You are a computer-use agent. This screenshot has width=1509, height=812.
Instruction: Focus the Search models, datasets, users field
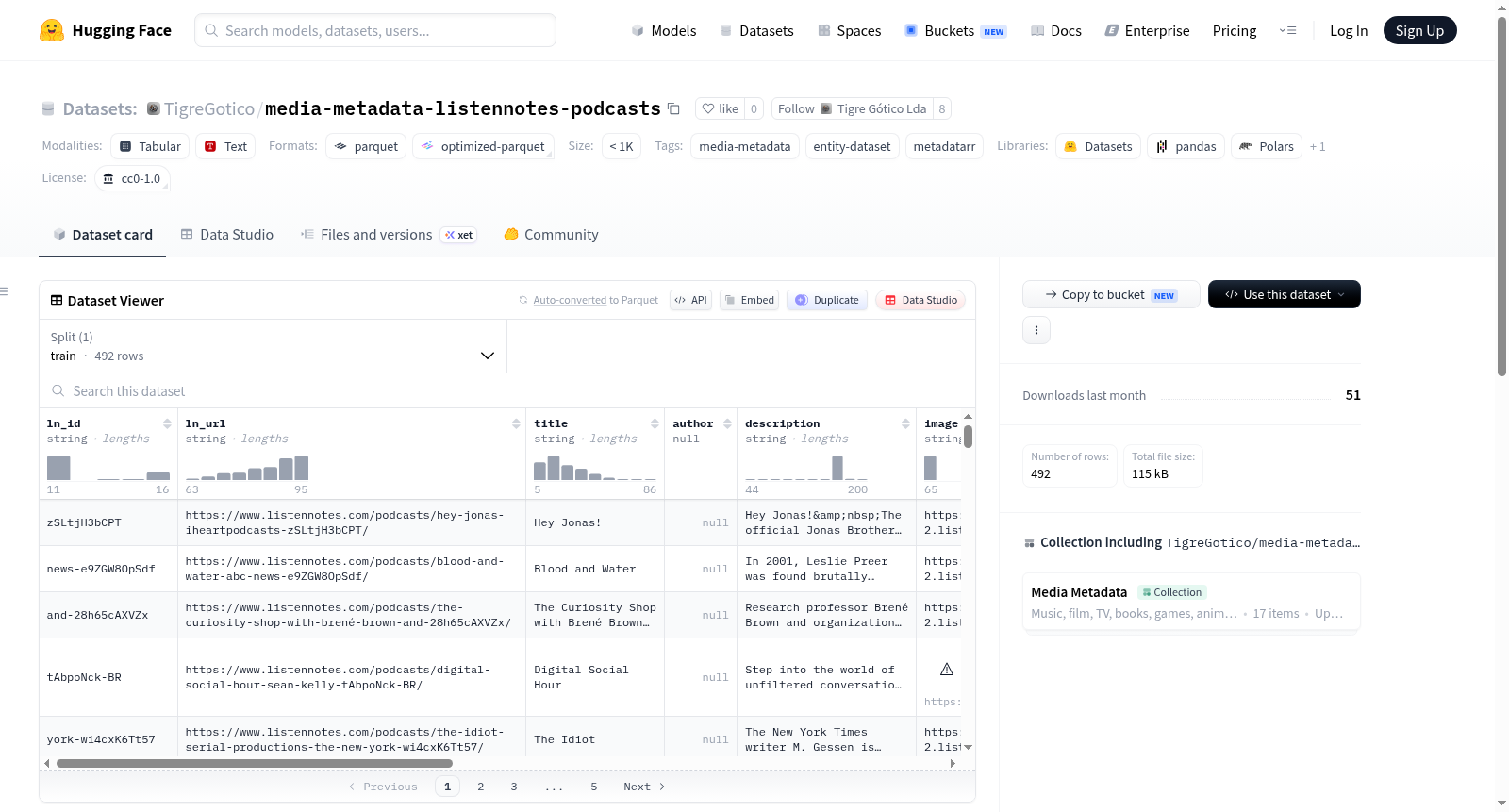pos(375,30)
